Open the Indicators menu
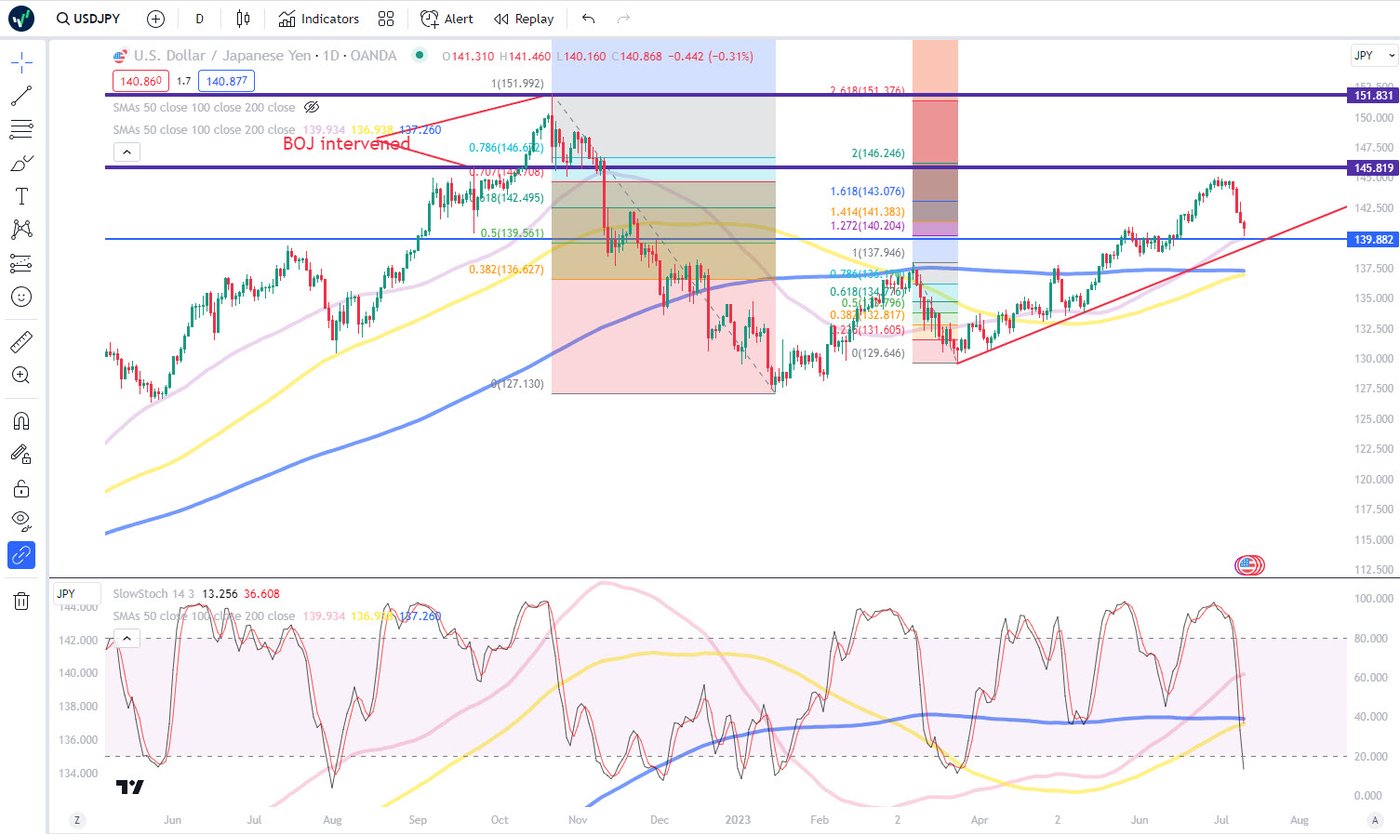 point(318,19)
